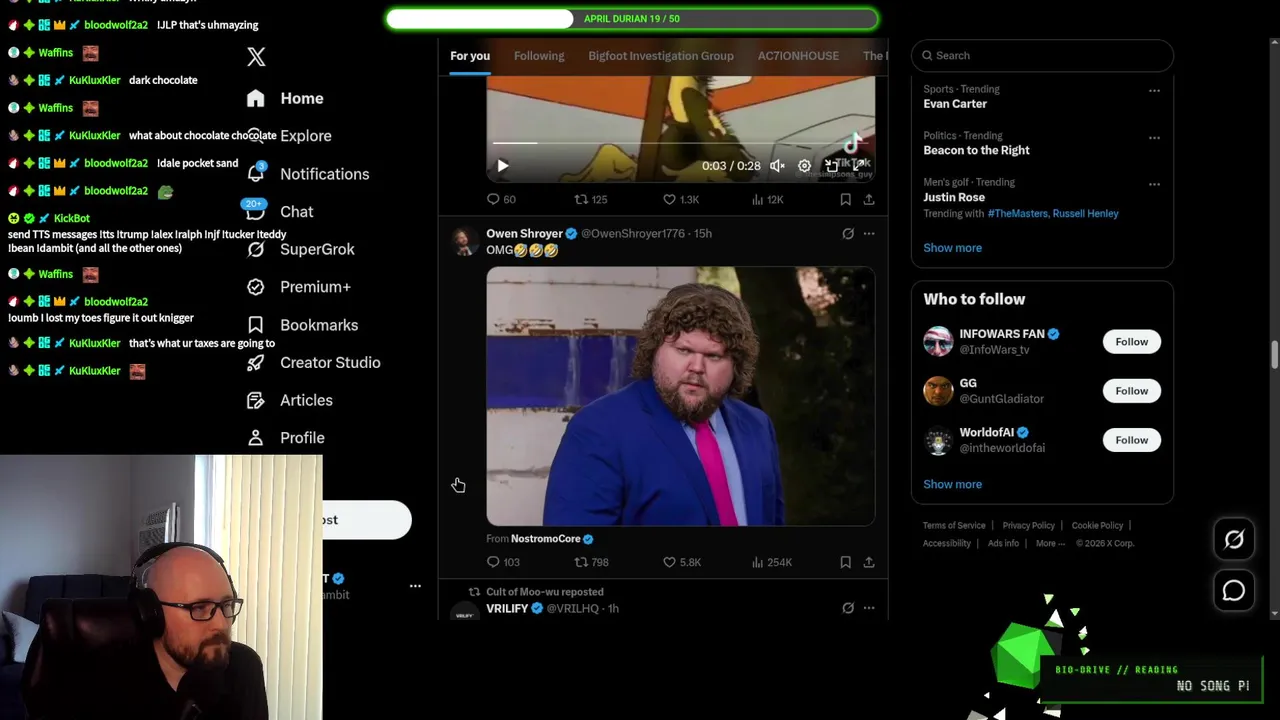Bookmark Owen Shroyer post
Viewport: 1280px width, 720px height.
[x=845, y=562]
